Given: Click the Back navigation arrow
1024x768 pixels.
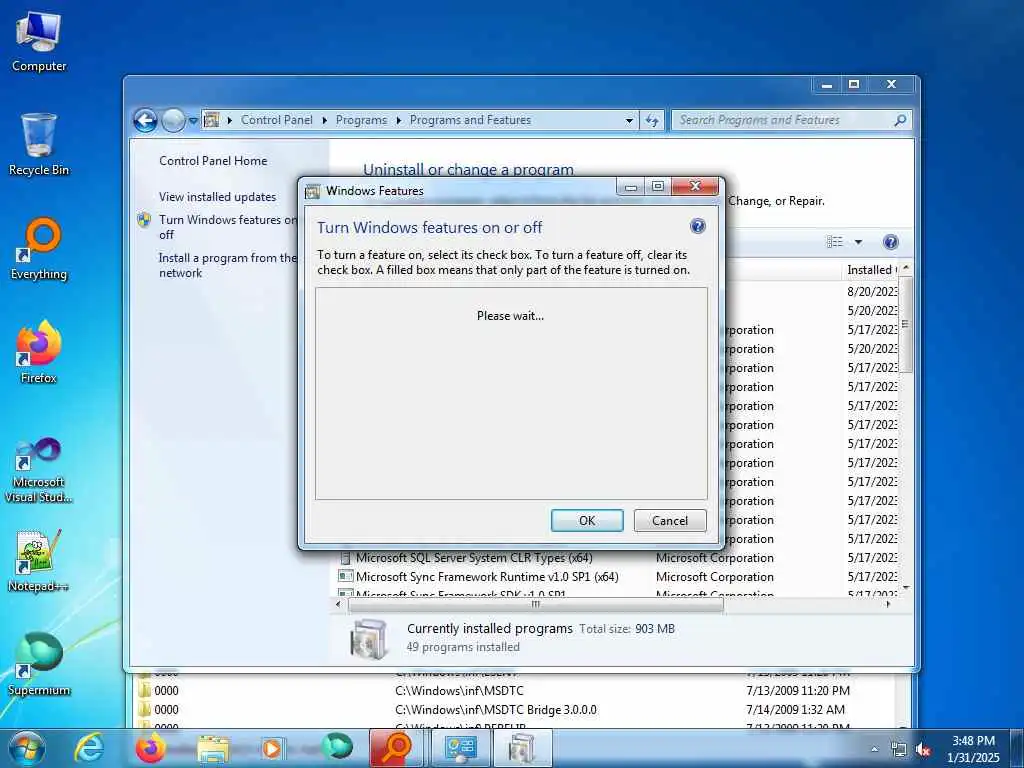Looking at the screenshot, I should tap(145, 120).
